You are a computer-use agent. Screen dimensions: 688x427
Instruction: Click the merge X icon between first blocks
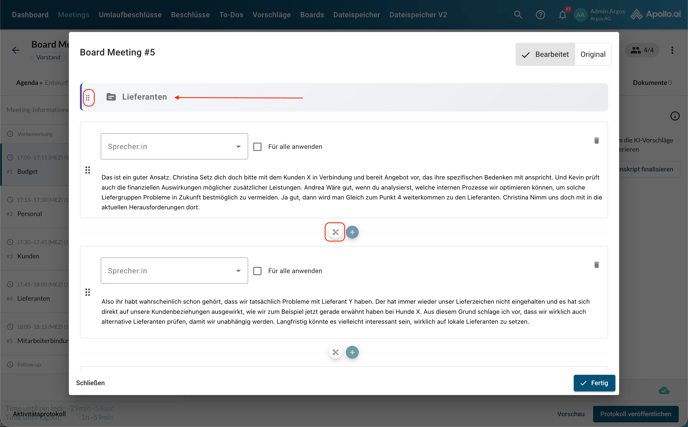point(336,232)
